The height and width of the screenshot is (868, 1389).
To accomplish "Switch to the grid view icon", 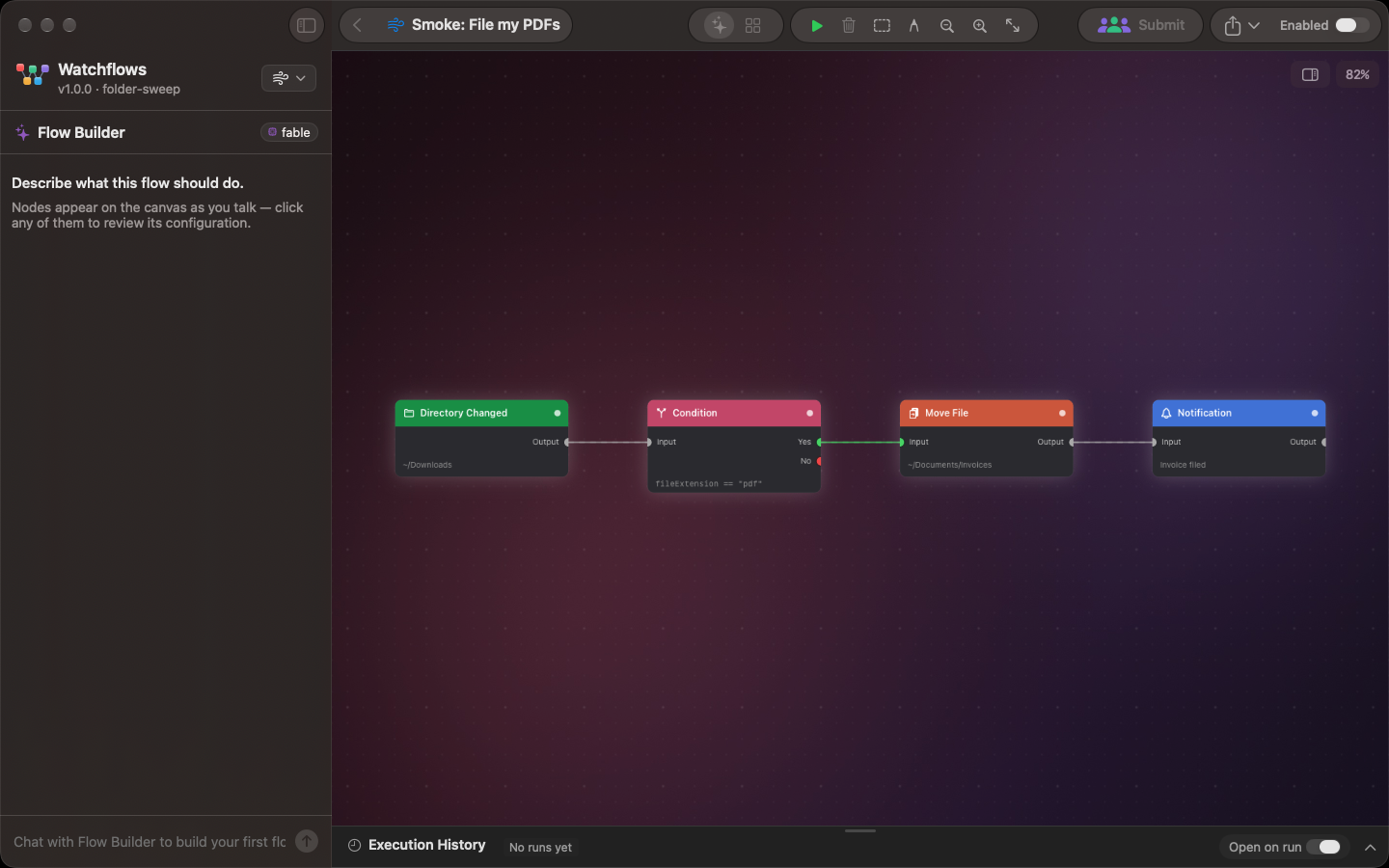I will pos(753,25).
